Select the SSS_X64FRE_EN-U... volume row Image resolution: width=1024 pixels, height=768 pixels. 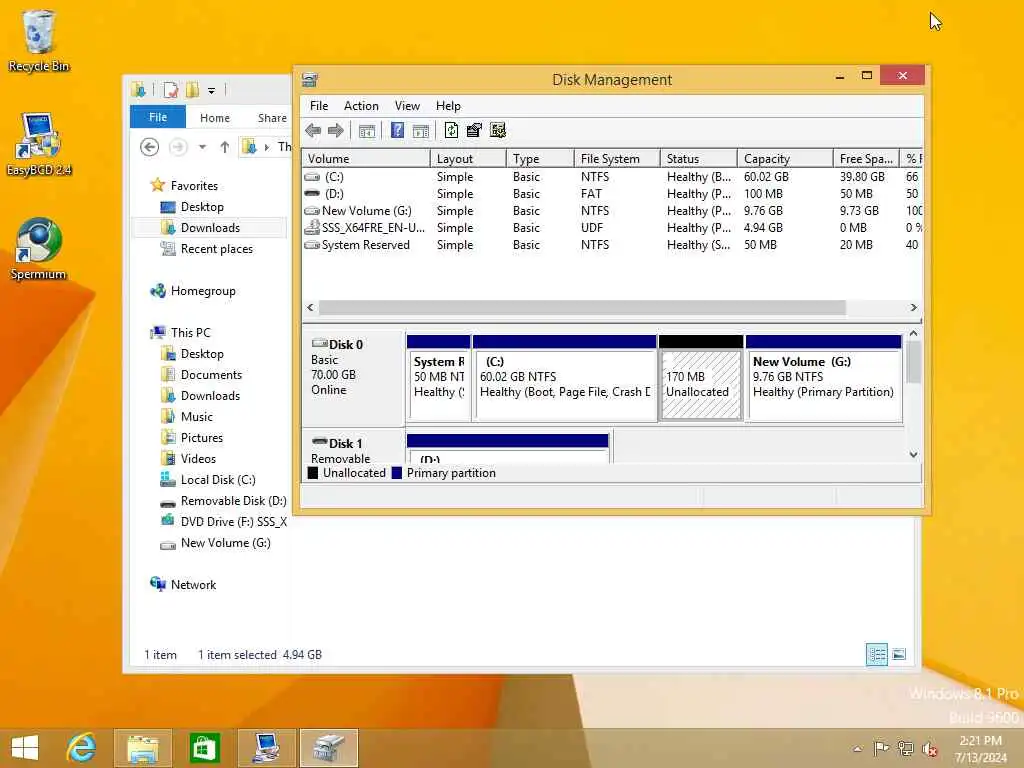tap(611, 228)
